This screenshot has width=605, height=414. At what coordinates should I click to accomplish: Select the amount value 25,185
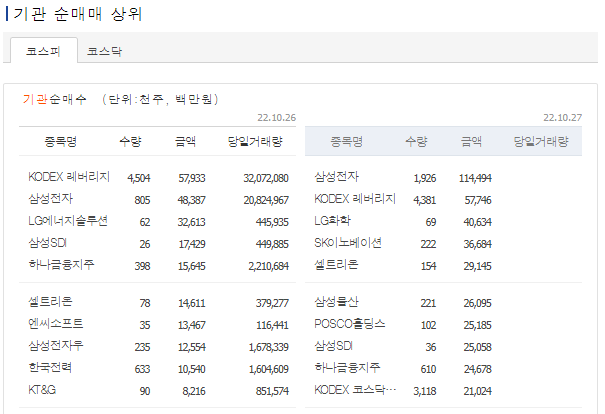click(478, 325)
